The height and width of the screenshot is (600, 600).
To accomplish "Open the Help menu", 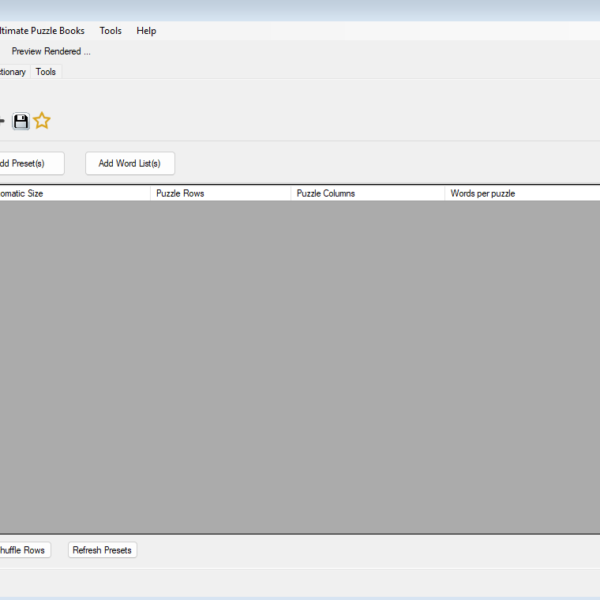I will pos(146,31).
